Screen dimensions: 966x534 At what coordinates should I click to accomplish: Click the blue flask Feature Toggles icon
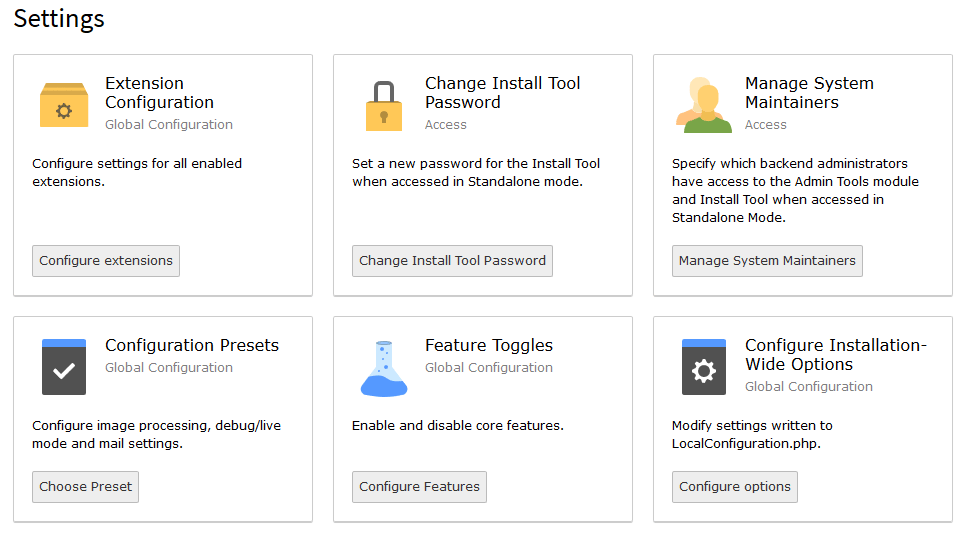(x=384, y=368)
